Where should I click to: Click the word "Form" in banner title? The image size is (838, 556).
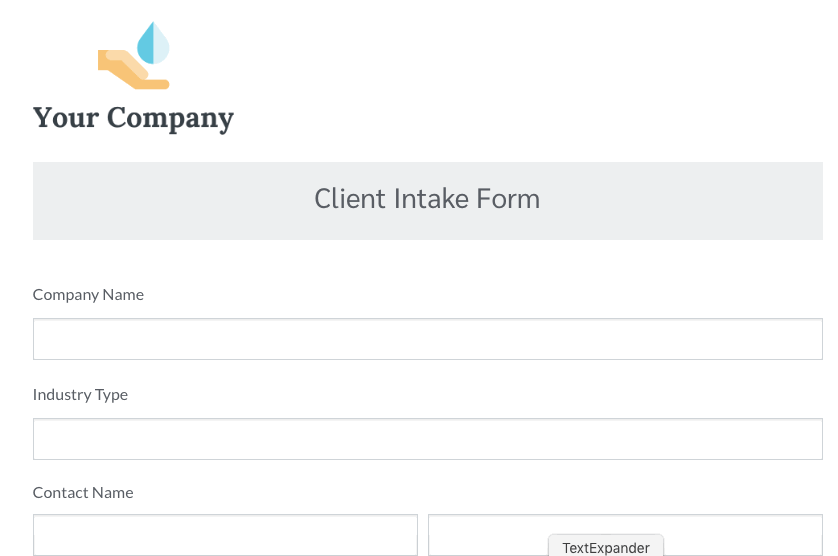[508, 199]
